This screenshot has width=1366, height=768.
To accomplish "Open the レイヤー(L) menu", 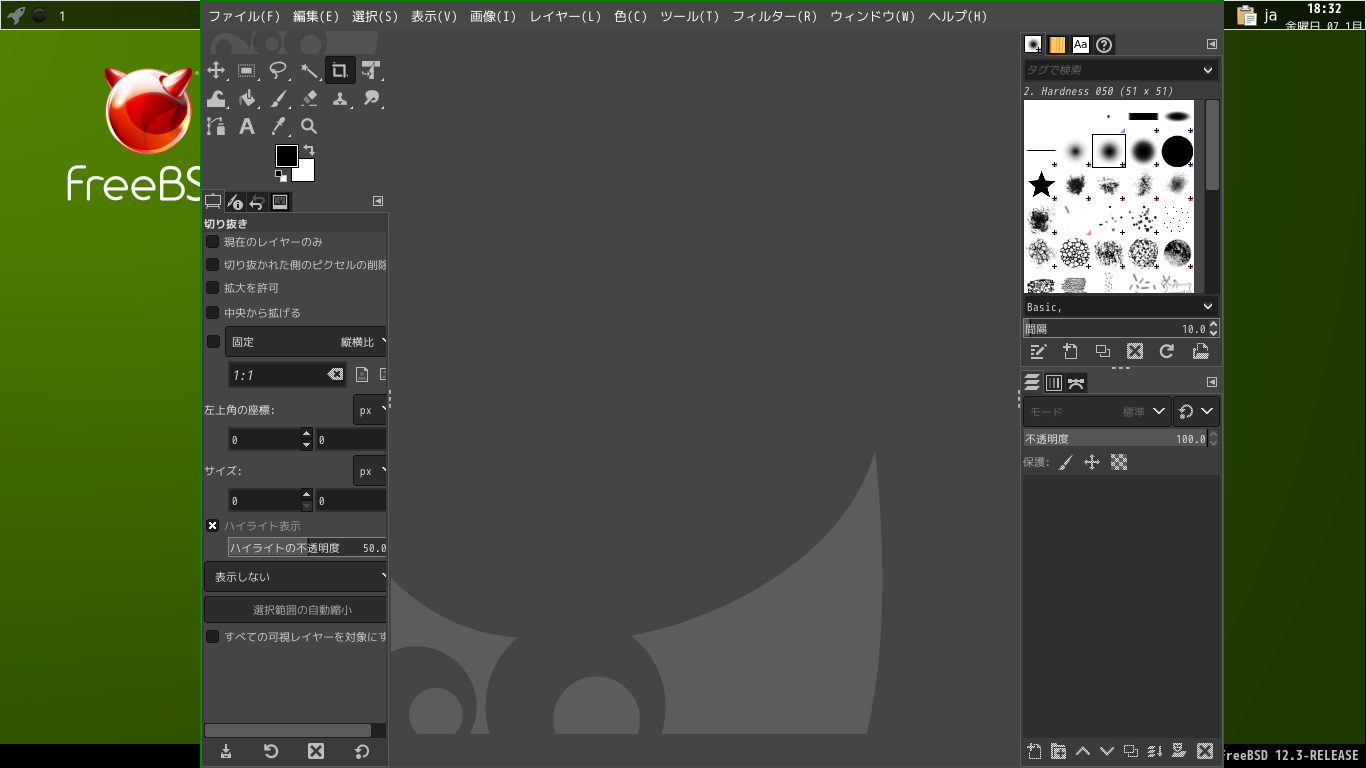I will (565, 16).
